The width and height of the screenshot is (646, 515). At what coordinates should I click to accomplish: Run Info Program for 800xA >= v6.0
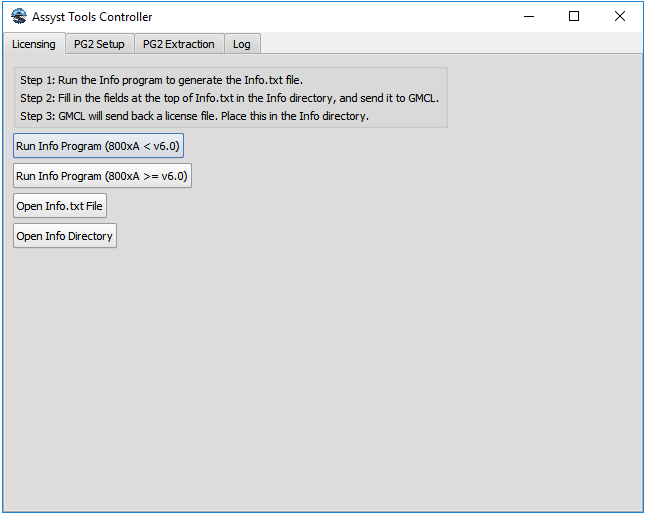coord(101,176)
